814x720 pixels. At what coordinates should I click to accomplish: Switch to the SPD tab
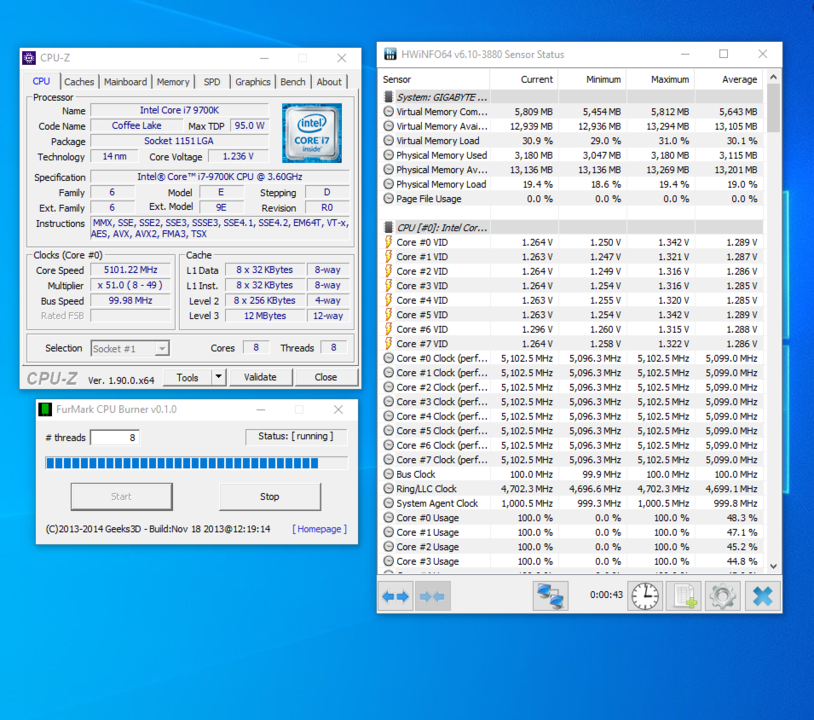point(212,82)
